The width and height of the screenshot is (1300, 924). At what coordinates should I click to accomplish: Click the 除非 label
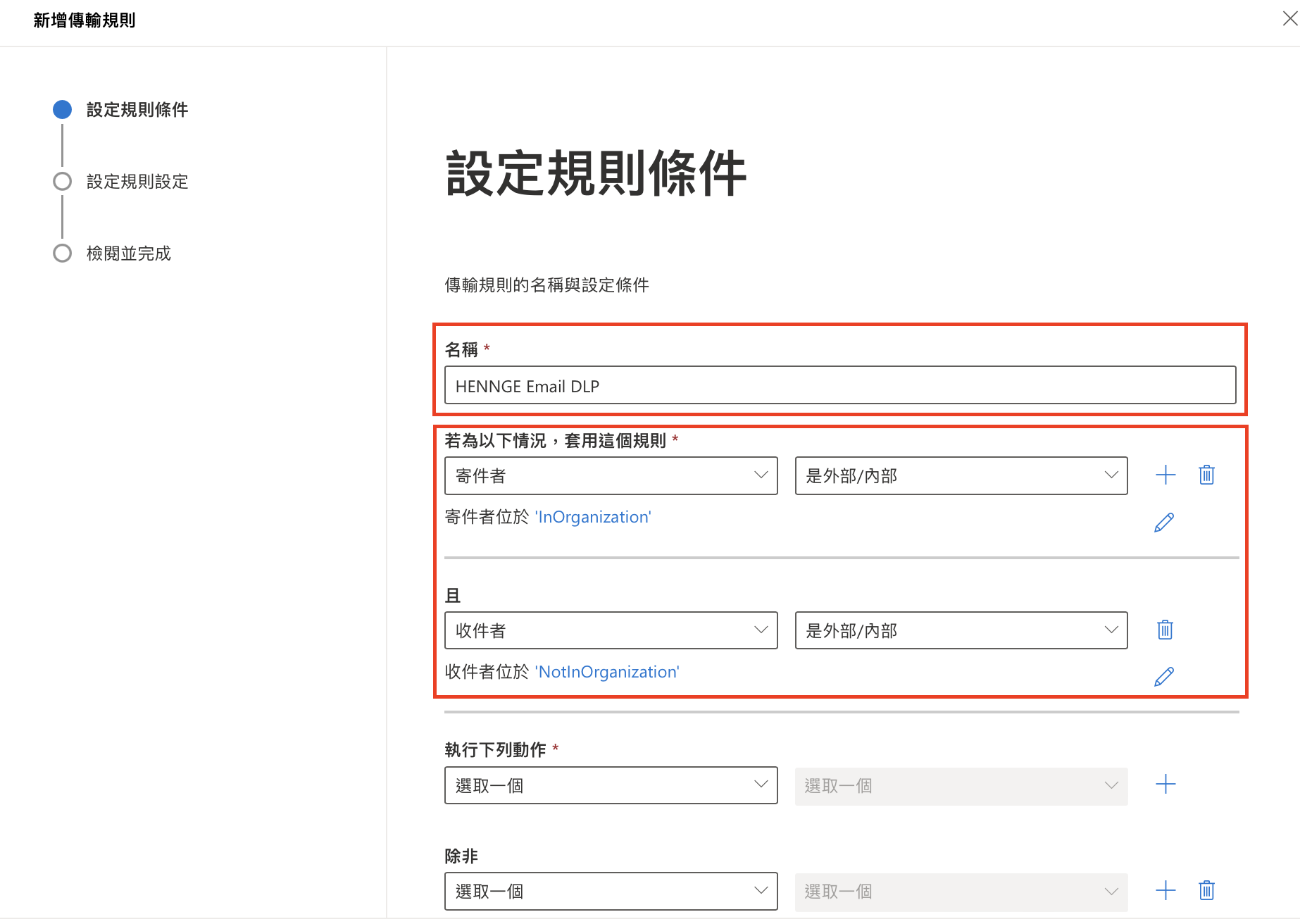(x=461, y=856)
